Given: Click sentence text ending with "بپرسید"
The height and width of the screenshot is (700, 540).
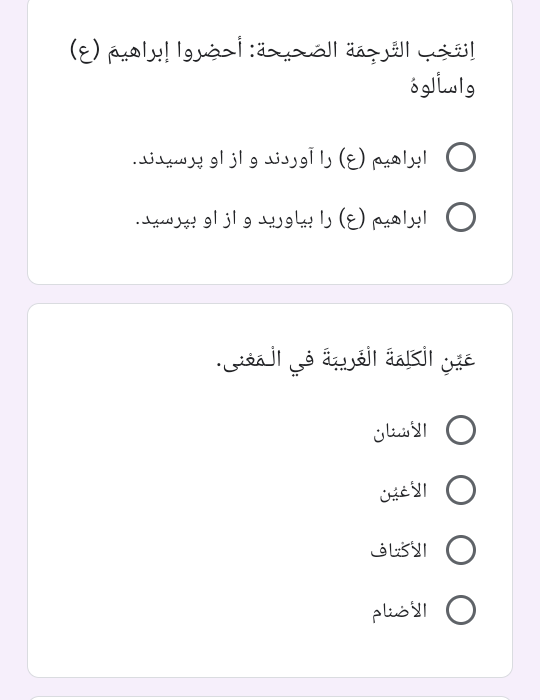Looking at the screenshot, I should pos(281,219).
